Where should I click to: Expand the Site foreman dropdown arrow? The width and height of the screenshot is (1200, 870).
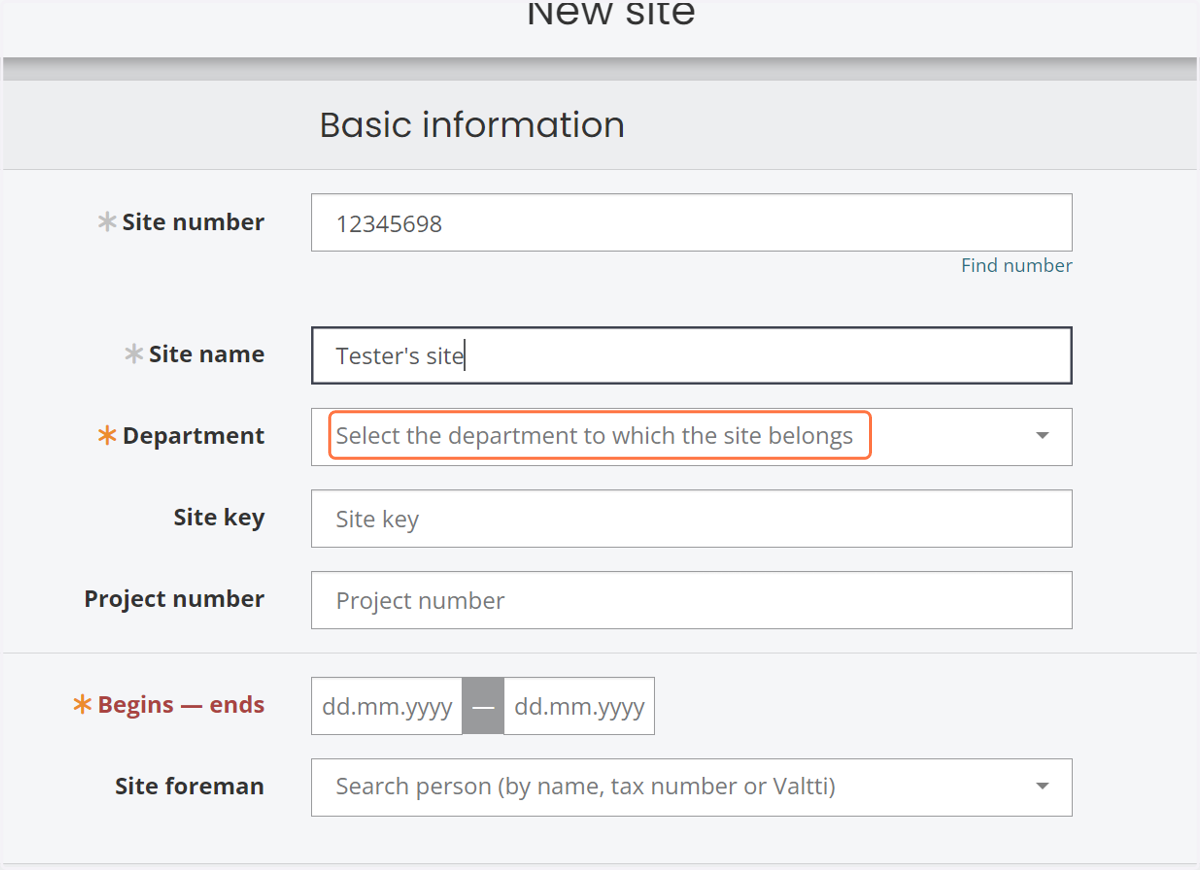(1042, 787)
